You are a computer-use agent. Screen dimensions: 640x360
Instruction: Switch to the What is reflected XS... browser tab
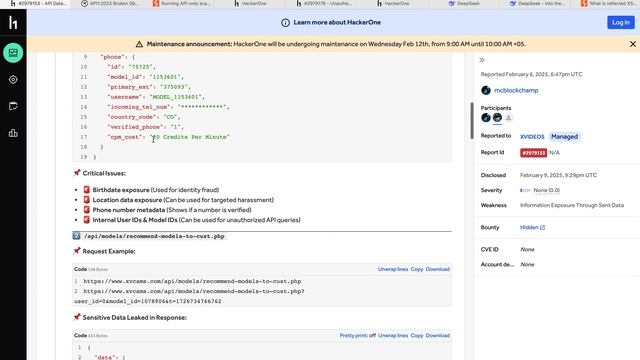pos(609,4)
